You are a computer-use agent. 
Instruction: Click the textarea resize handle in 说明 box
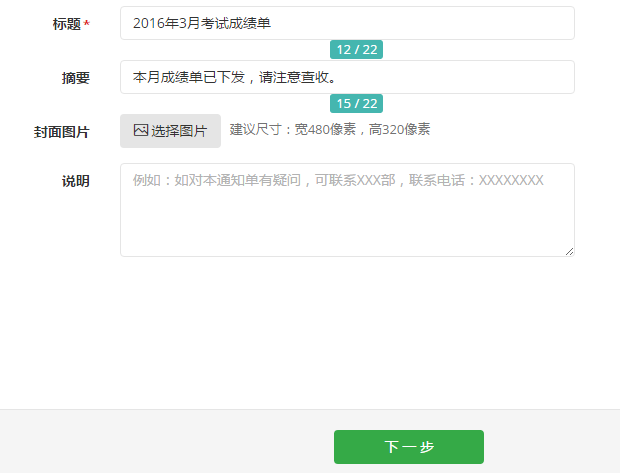click(x=569, y=252)
